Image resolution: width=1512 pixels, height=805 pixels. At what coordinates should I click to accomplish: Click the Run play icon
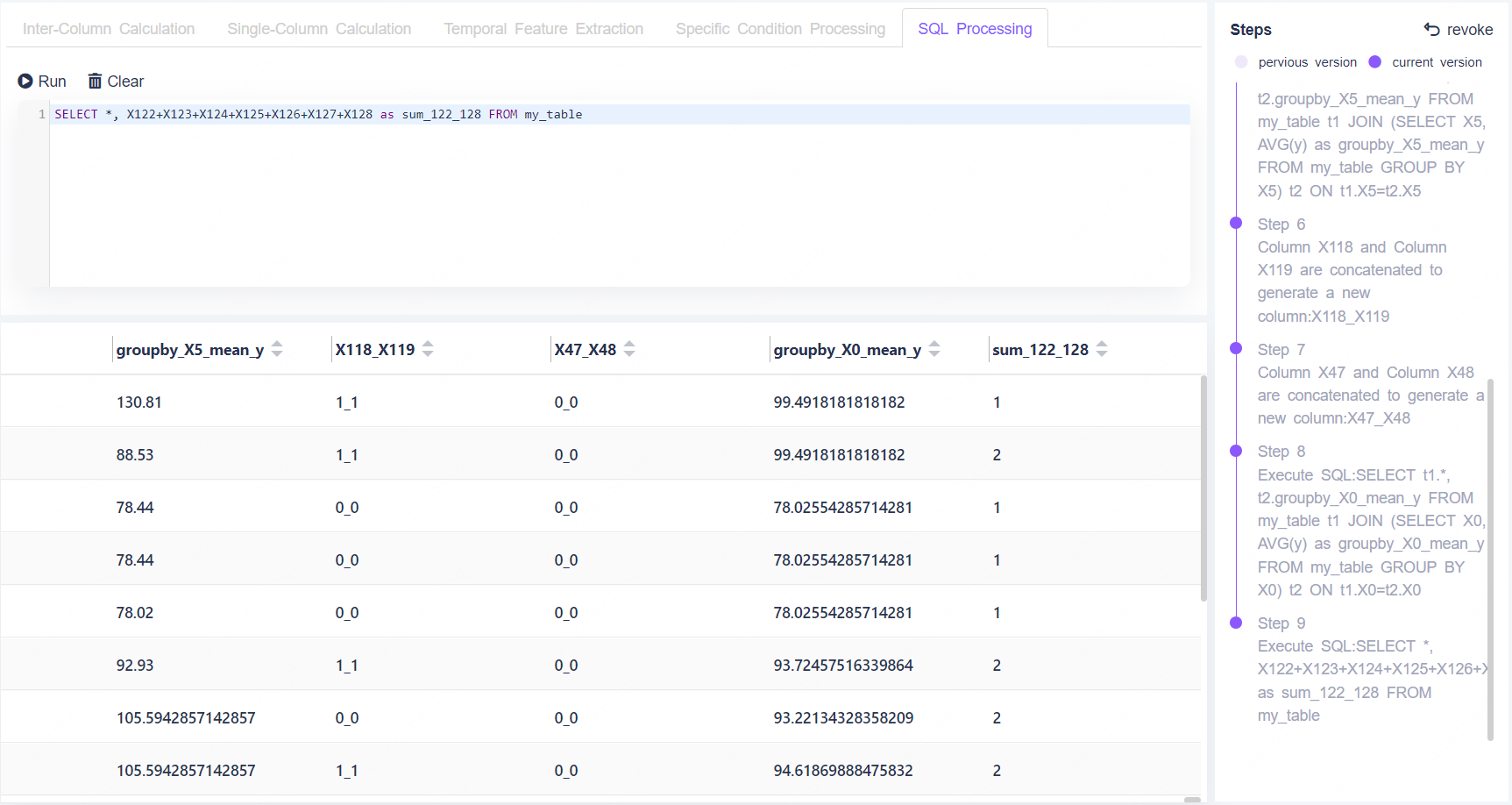25,81
